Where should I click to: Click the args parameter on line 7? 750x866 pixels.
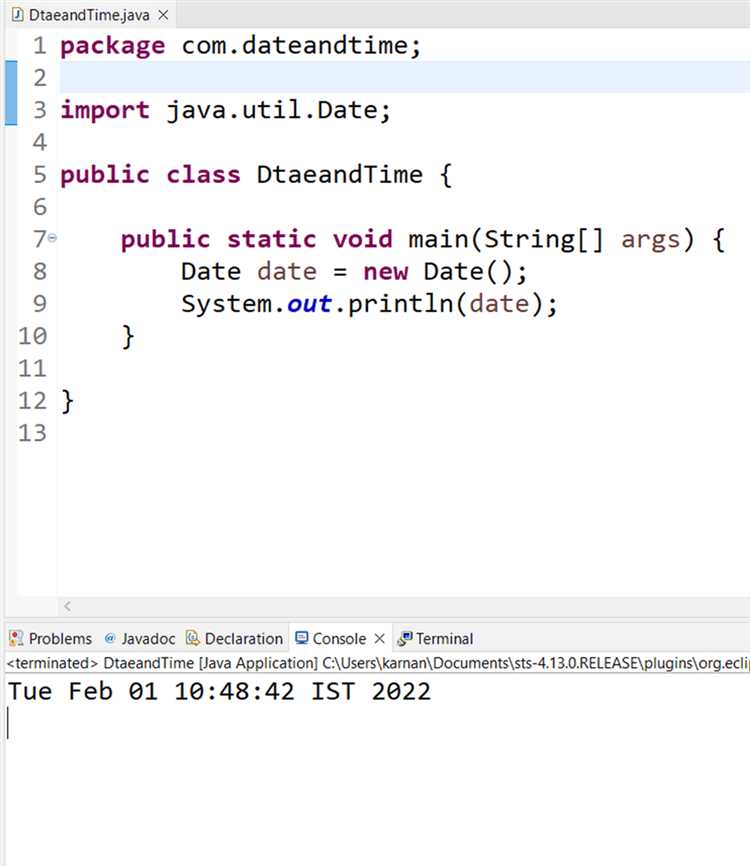(651, 240)
